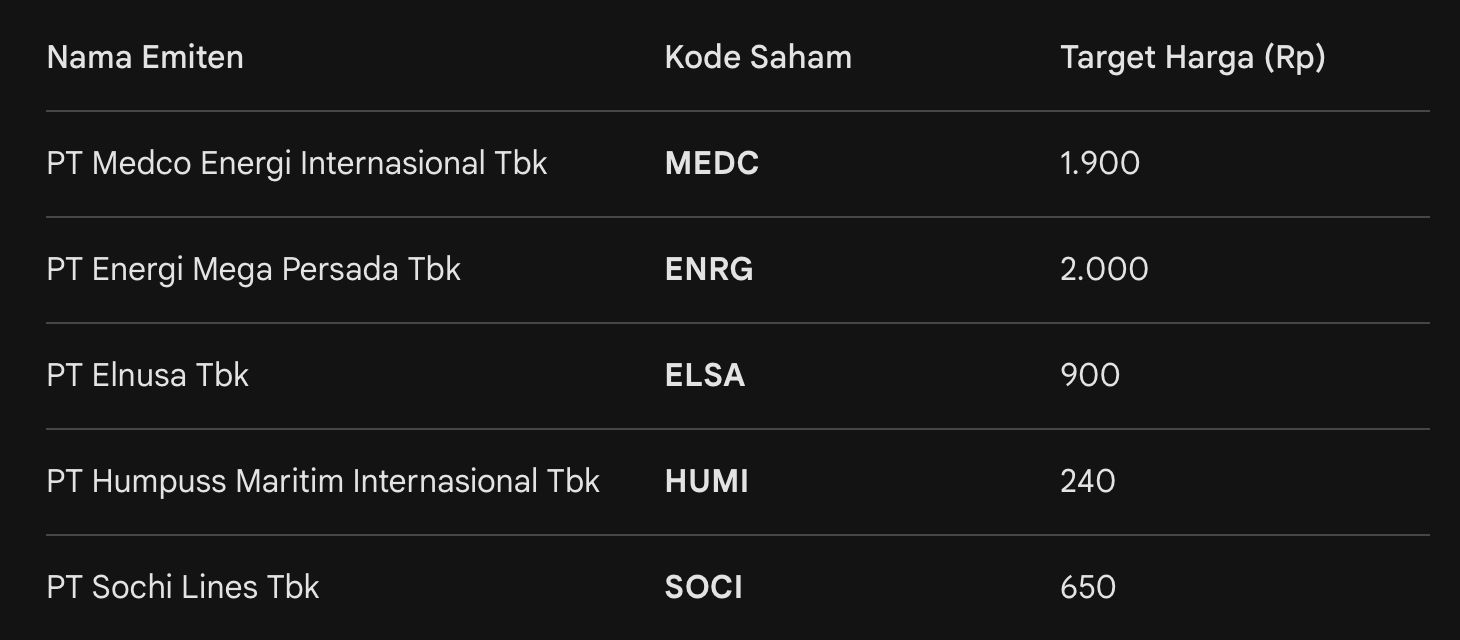Click PT Energi Mega Persada Tbk
The height and width of the screenshot is (640, 1460).
(x=253, y=269)
